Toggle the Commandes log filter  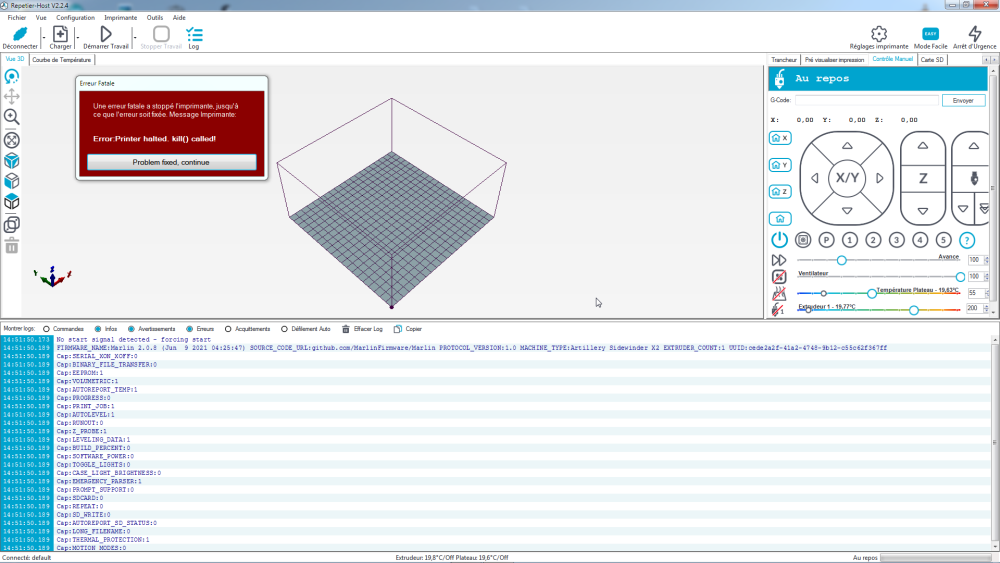click(x=46, y=328)
